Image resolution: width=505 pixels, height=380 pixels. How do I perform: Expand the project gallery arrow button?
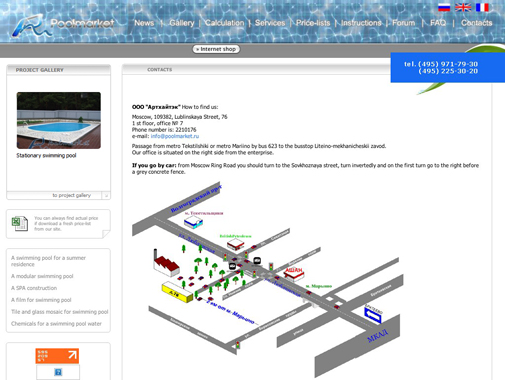[x=106, y=195]
